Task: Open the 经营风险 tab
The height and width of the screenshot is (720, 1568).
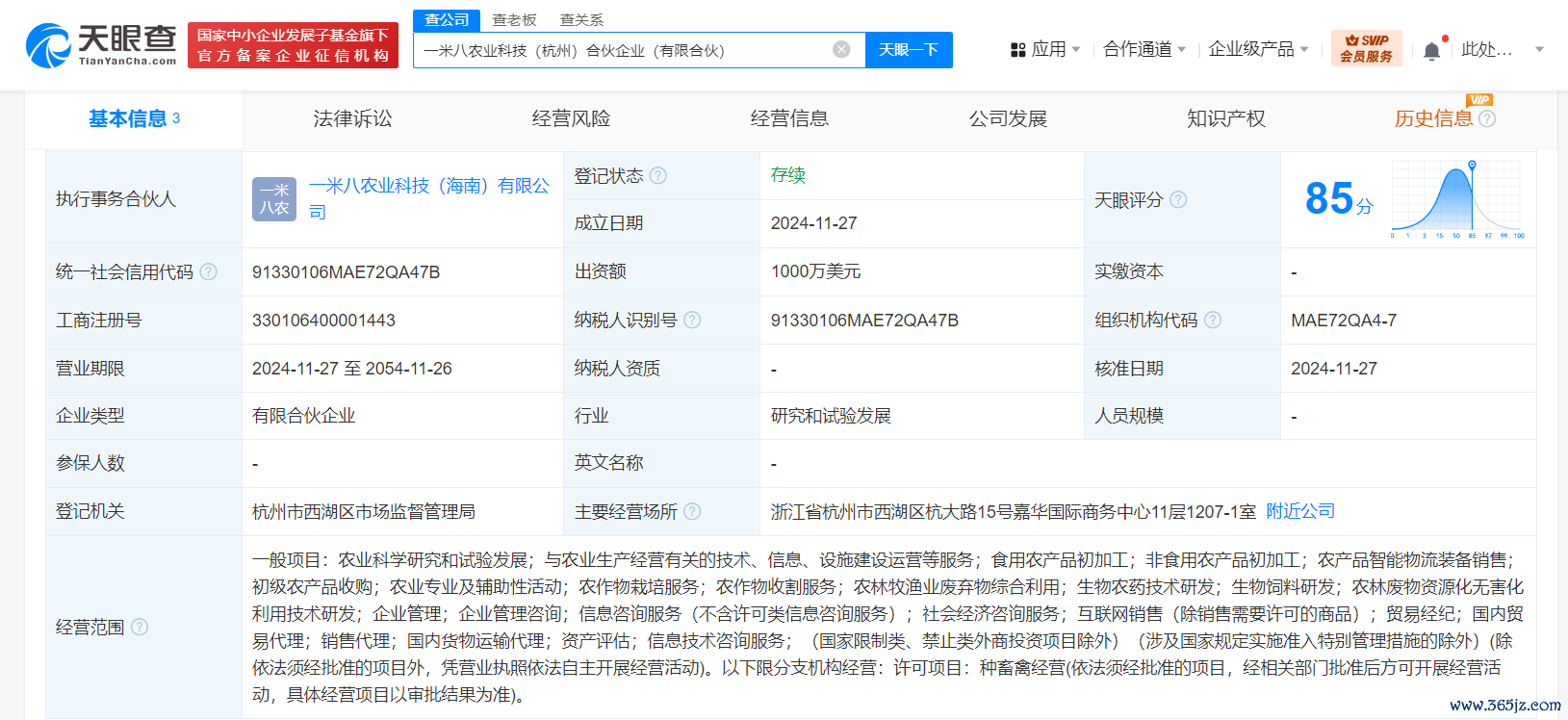Action: (571, 118)
